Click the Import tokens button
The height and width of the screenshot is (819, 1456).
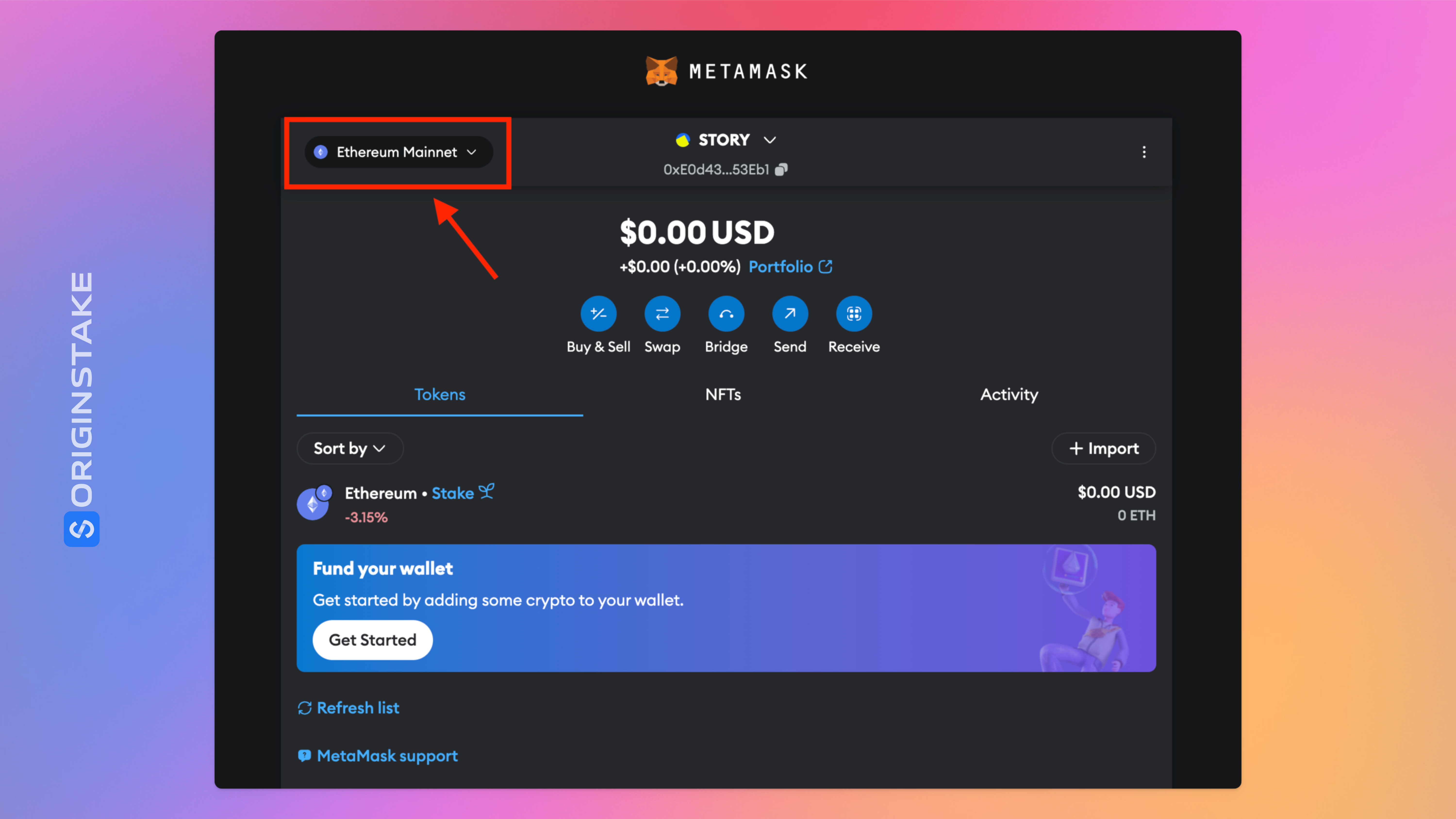(x=1103, y=448)
